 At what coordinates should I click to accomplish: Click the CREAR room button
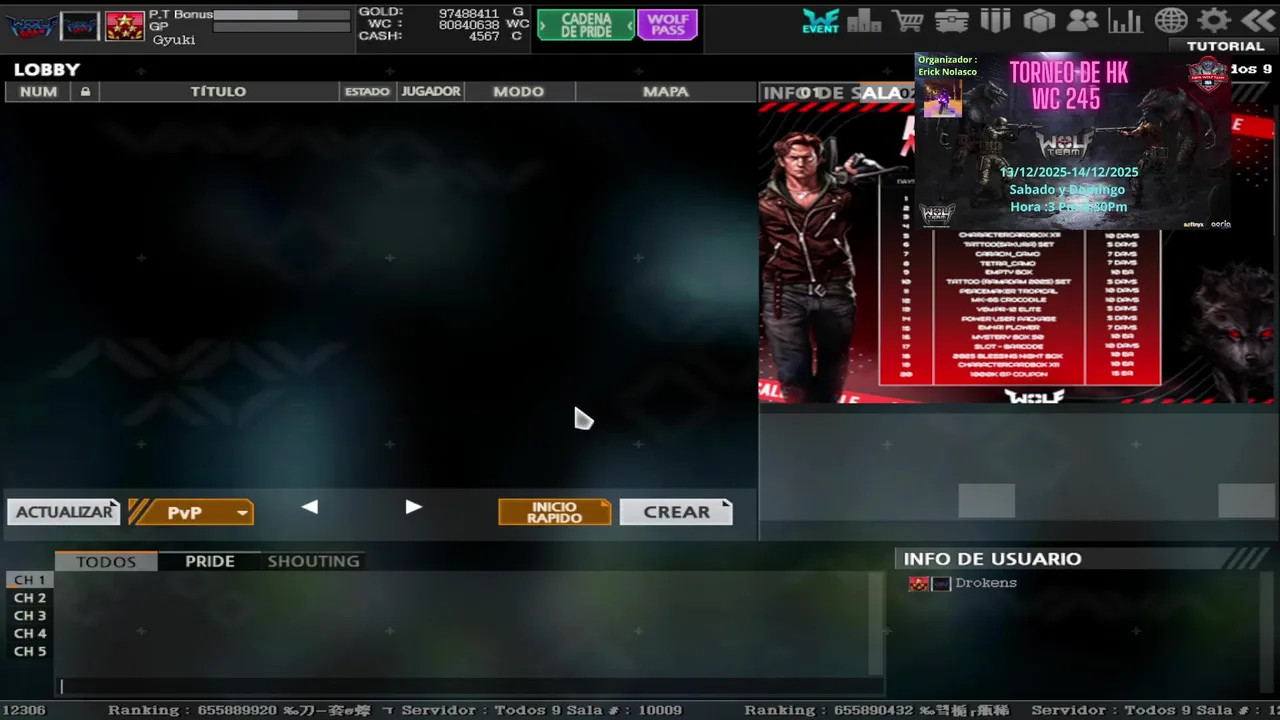(676, 512)
